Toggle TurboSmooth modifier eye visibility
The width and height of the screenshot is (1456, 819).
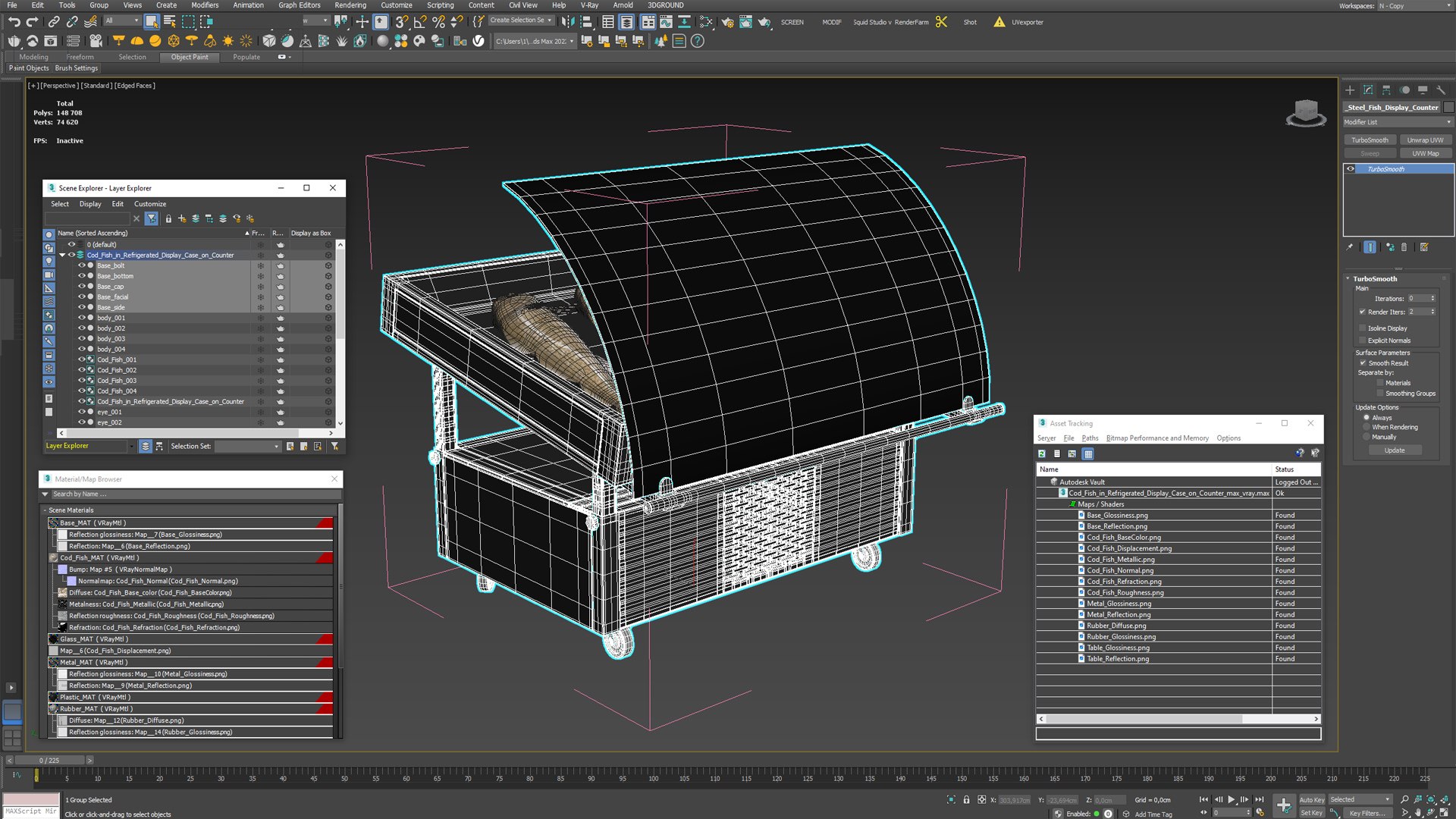1351,169
